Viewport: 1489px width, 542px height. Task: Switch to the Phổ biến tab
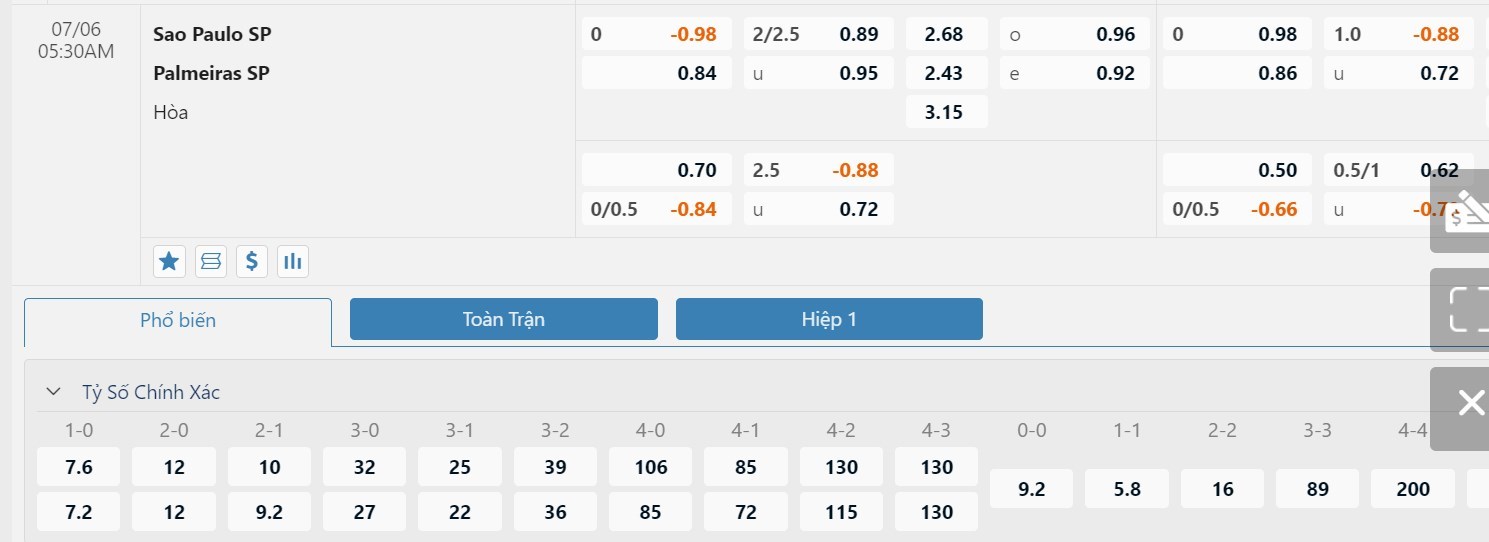coord(178,321)
